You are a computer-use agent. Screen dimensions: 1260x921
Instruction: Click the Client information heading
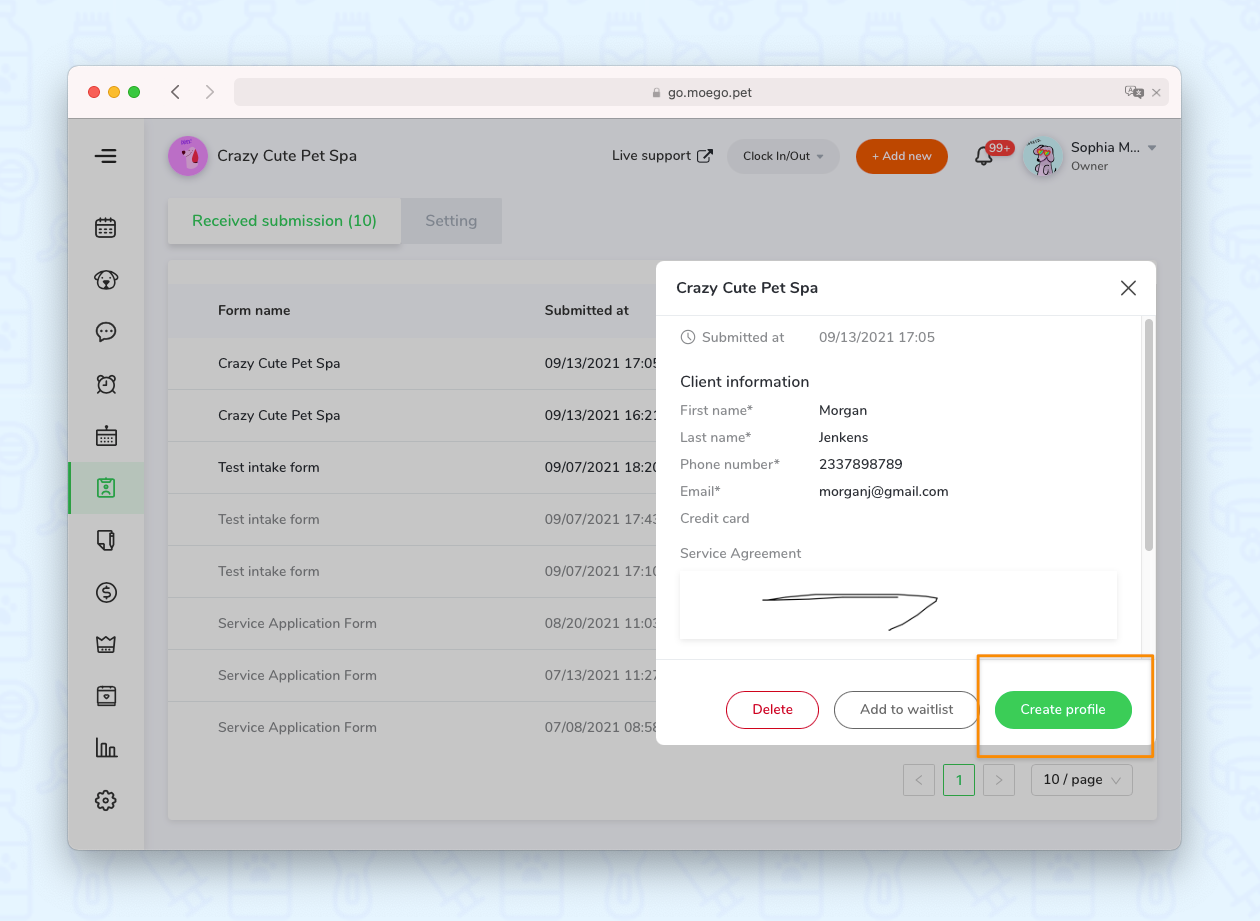[x=744, y=382]
